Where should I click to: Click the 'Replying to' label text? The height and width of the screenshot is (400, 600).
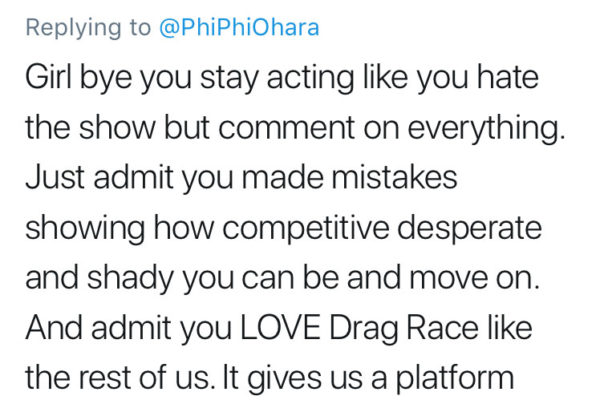pos(88,29)
